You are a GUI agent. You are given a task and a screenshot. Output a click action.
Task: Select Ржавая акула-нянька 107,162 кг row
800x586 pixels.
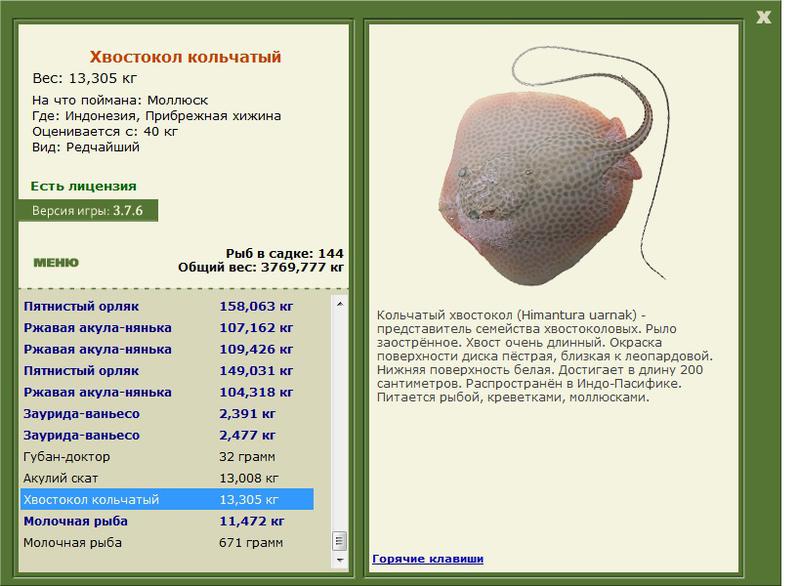point(167,328)
